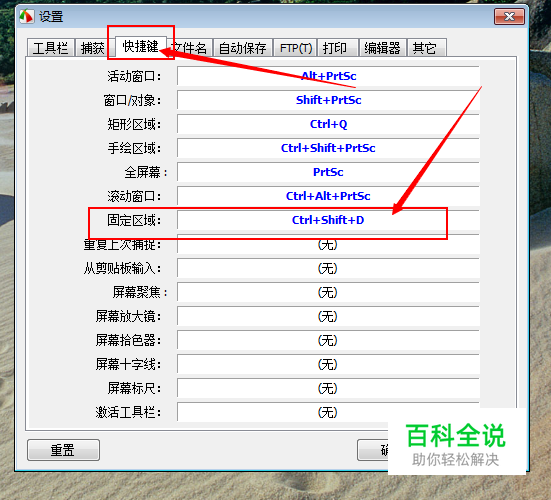Click the 屏幕拾色器 label
551x500 pixels.
128,340
